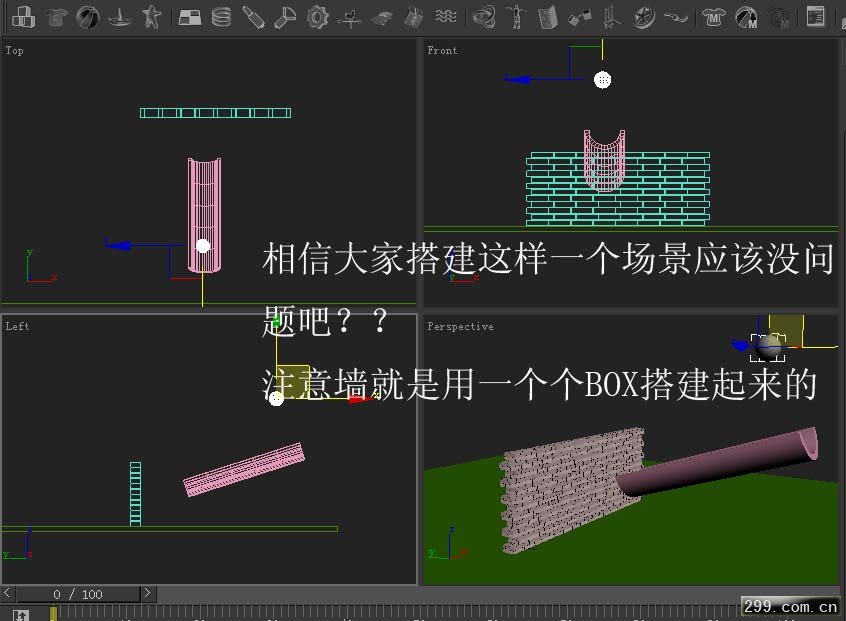Click the time slider left arrow button
The image size is (846, 621).
(9, 594)
